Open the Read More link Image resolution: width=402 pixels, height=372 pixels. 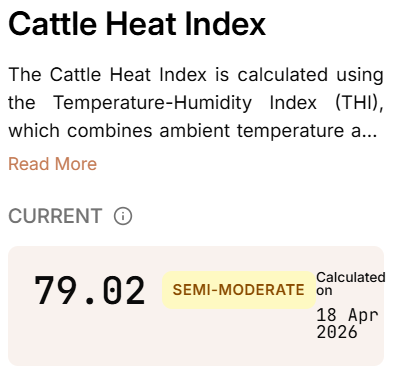click(53, 164)
